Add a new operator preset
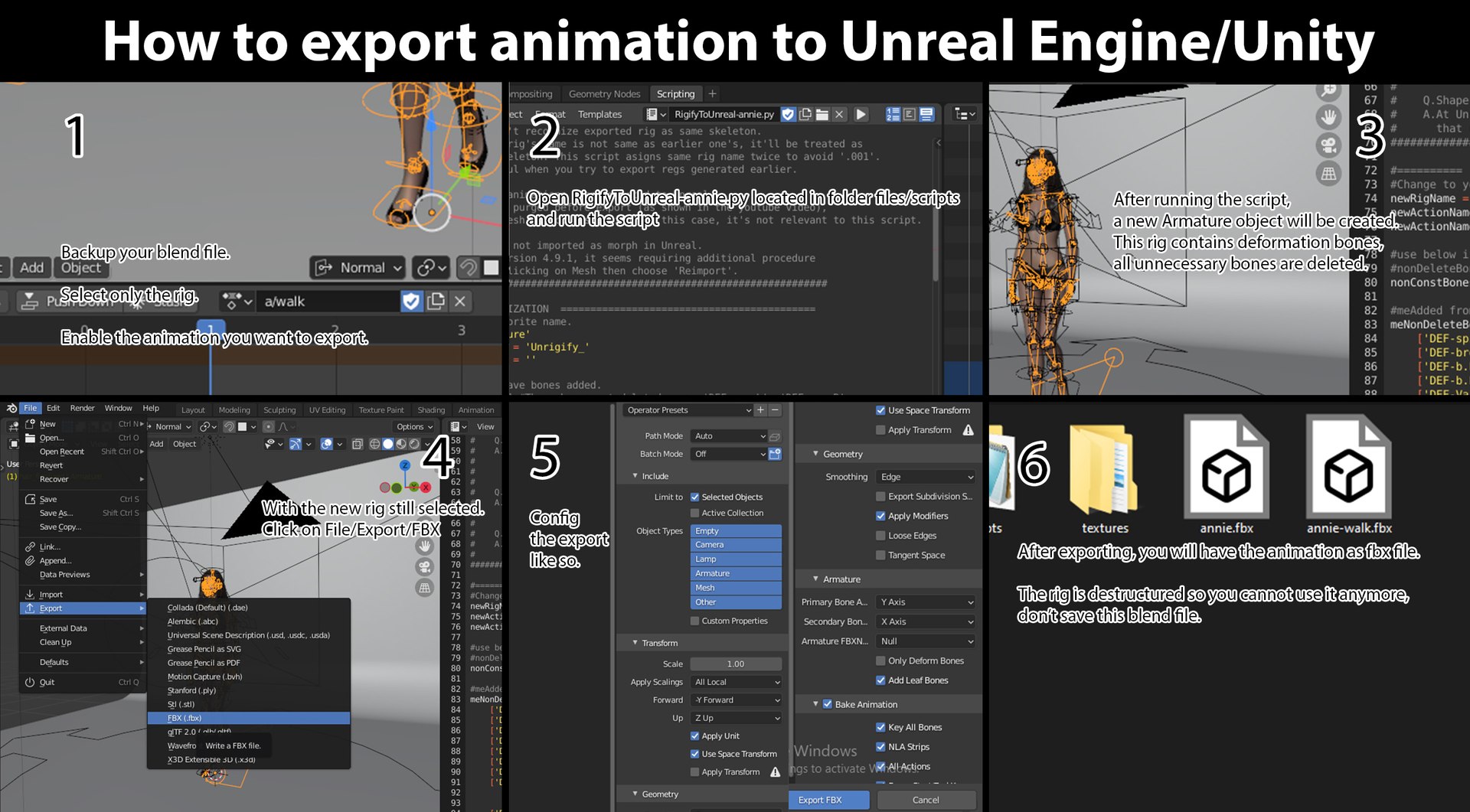Screen dimensions: 1470x812 click(x=760, y=410)
